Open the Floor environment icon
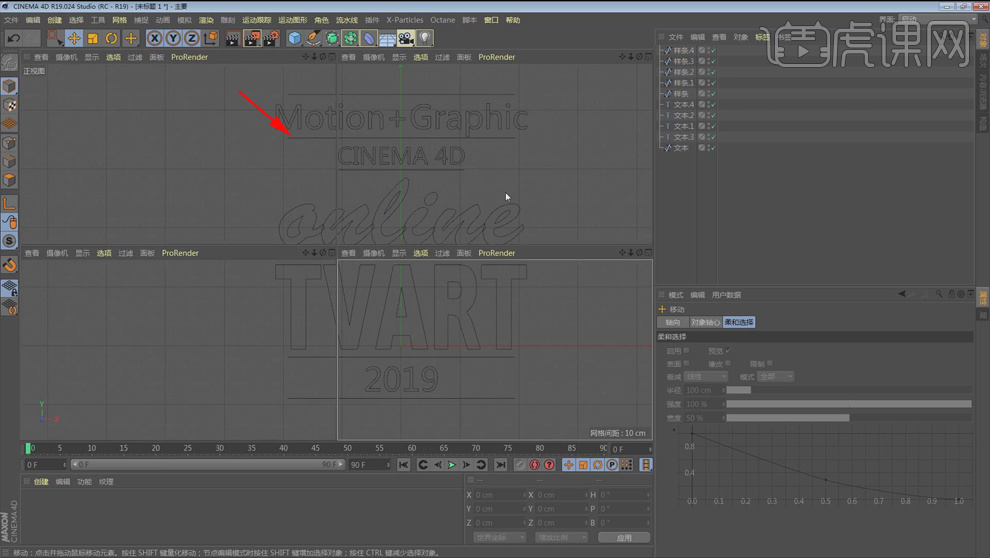This screenshot has width=990, height=558. (x=387, y=39)
